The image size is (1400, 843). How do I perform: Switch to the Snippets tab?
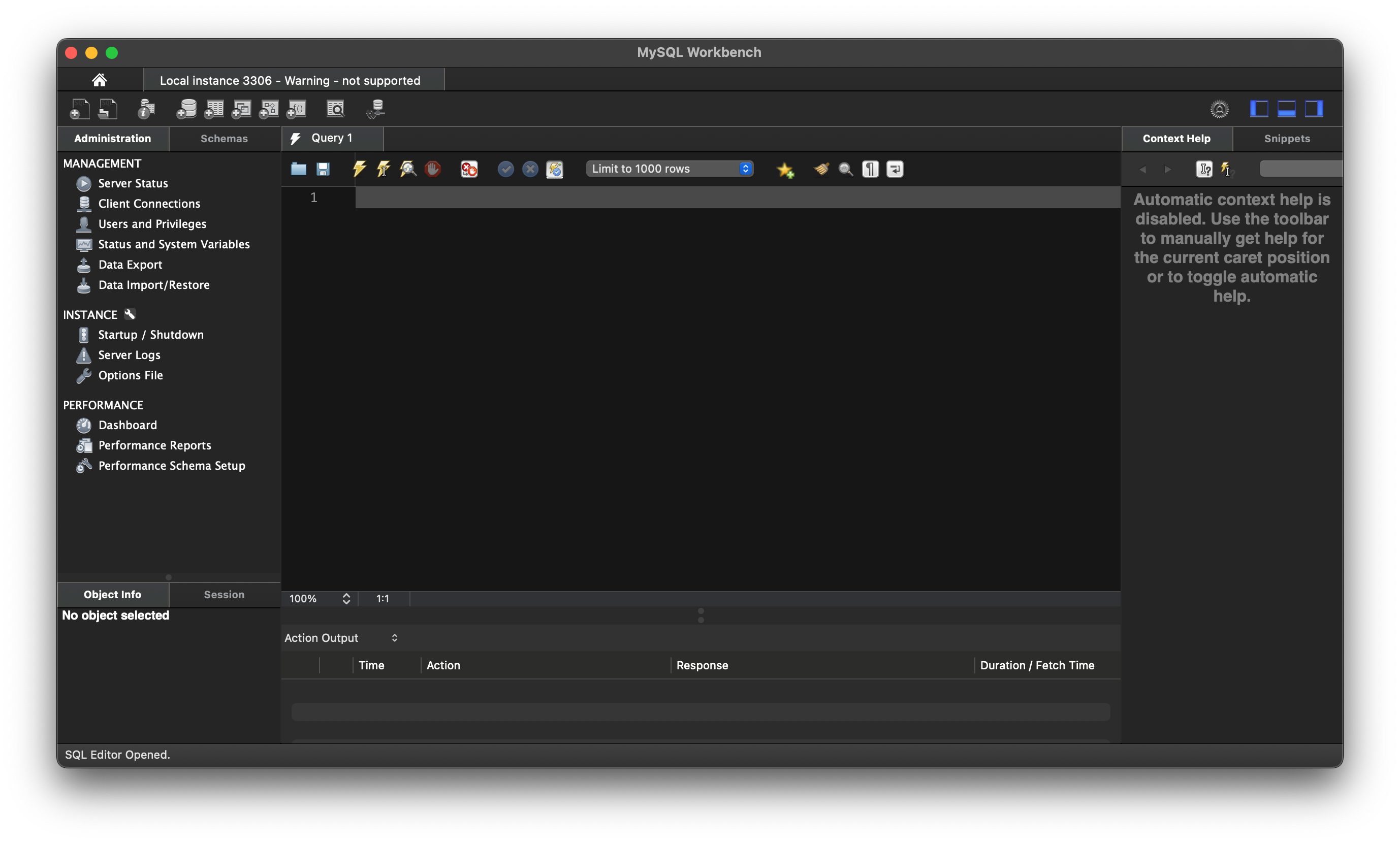coord(1286,139)
